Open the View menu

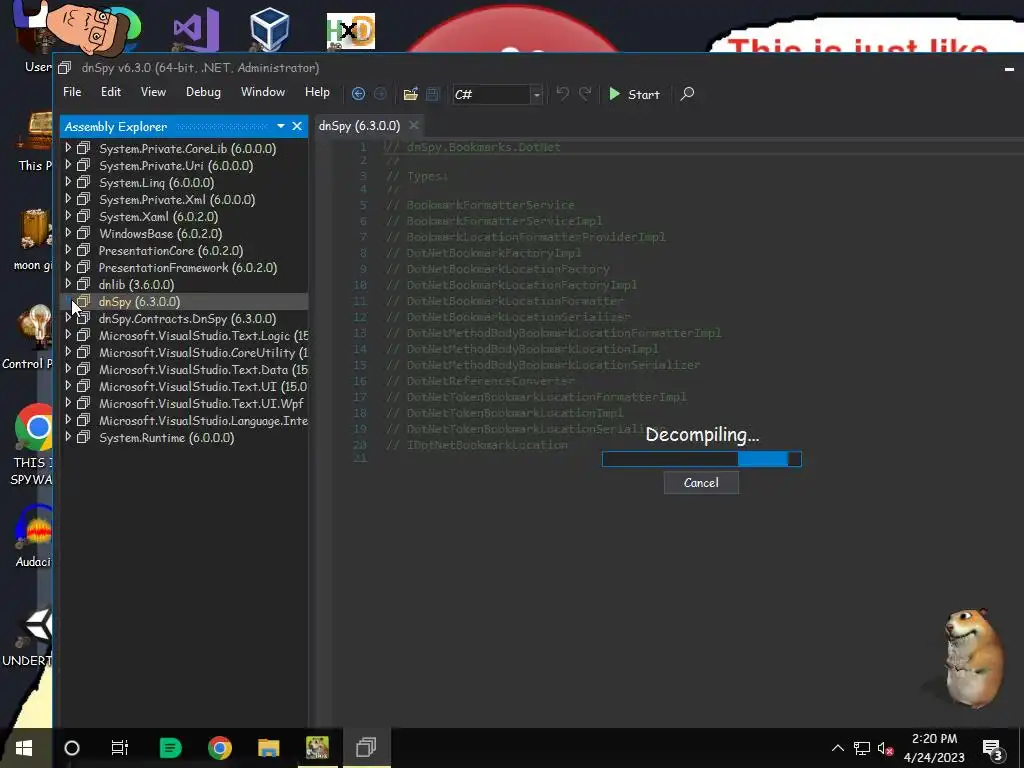pos(153,92)
